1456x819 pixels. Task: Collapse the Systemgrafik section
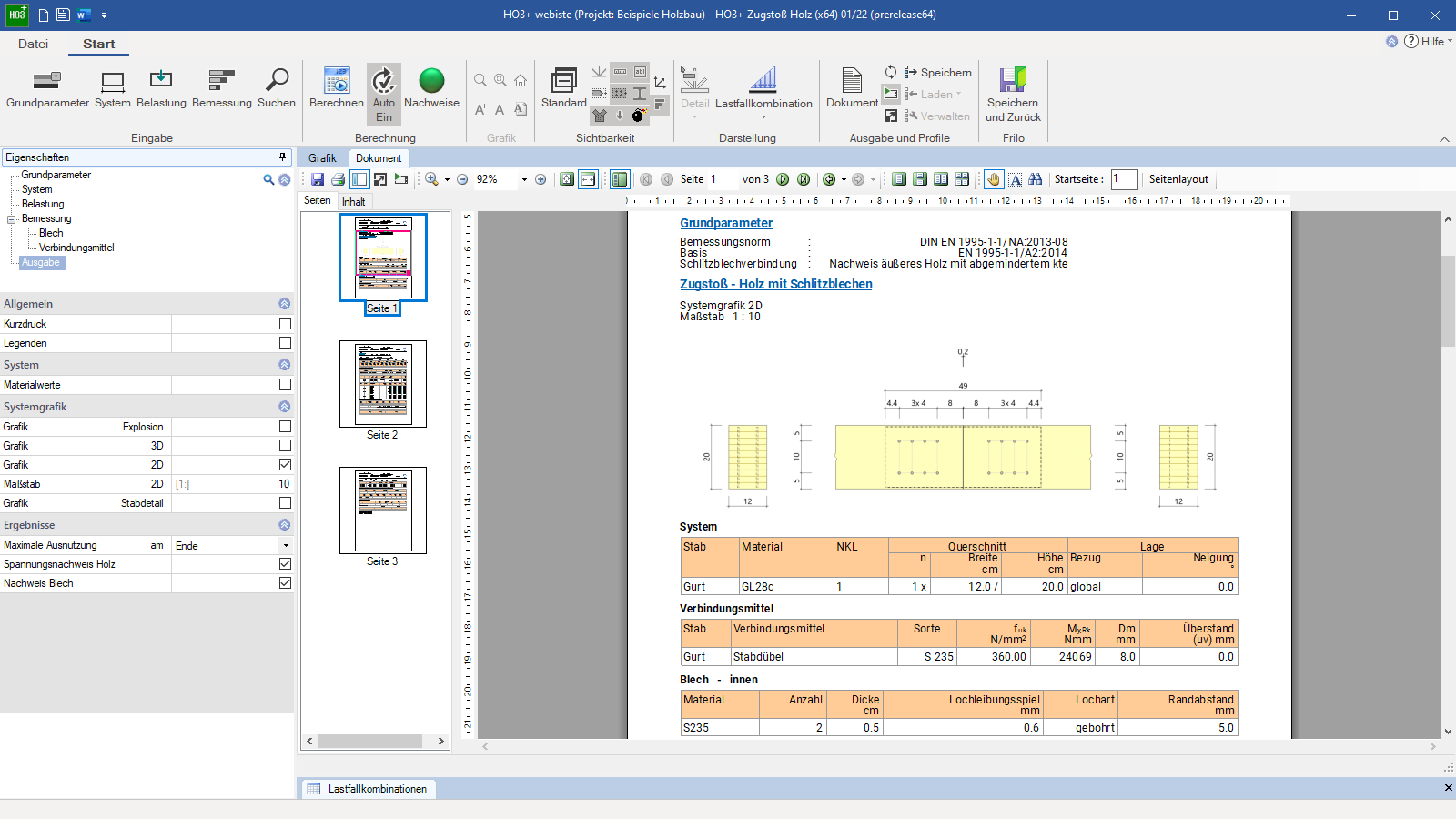[284, 407]
